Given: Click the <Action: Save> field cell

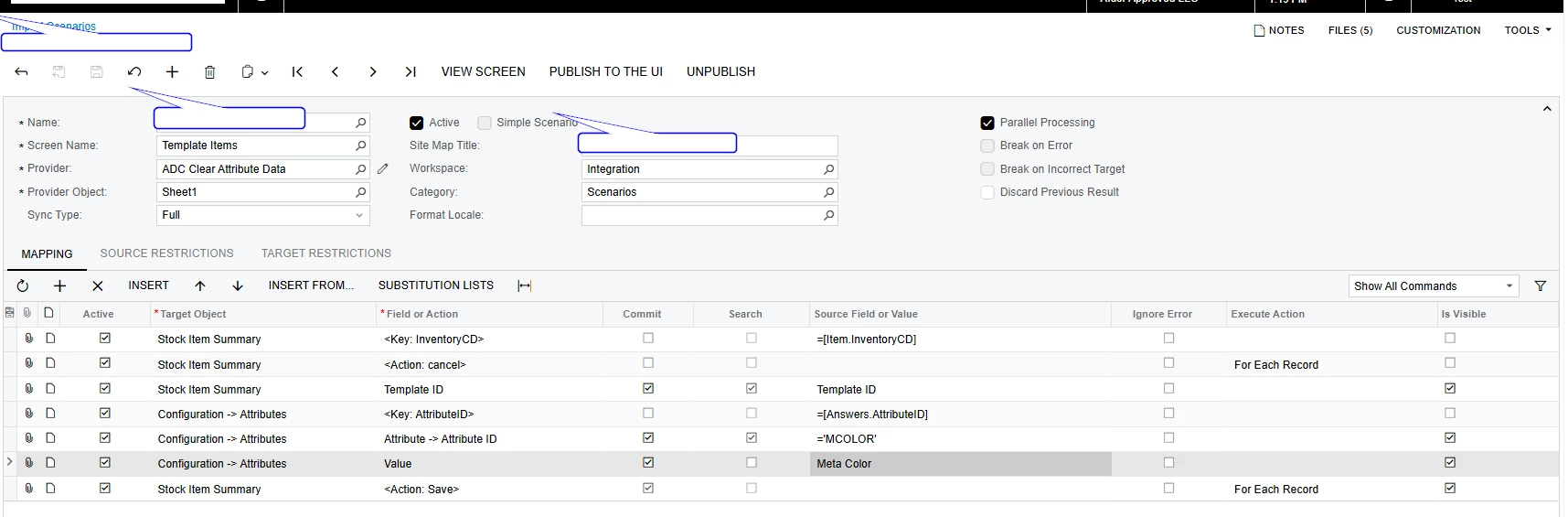Looking at the screenshot, I should (489, 490).
